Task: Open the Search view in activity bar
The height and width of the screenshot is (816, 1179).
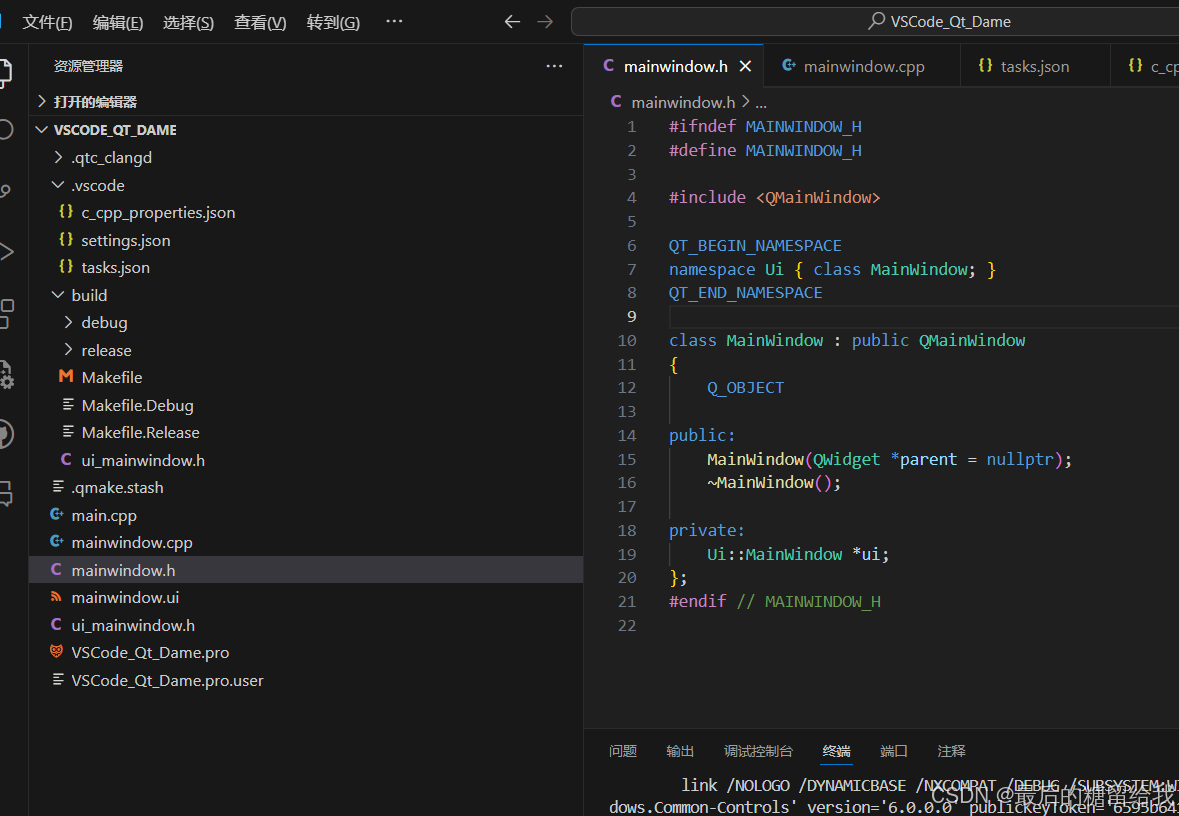Action: click(x=6, y=129)
